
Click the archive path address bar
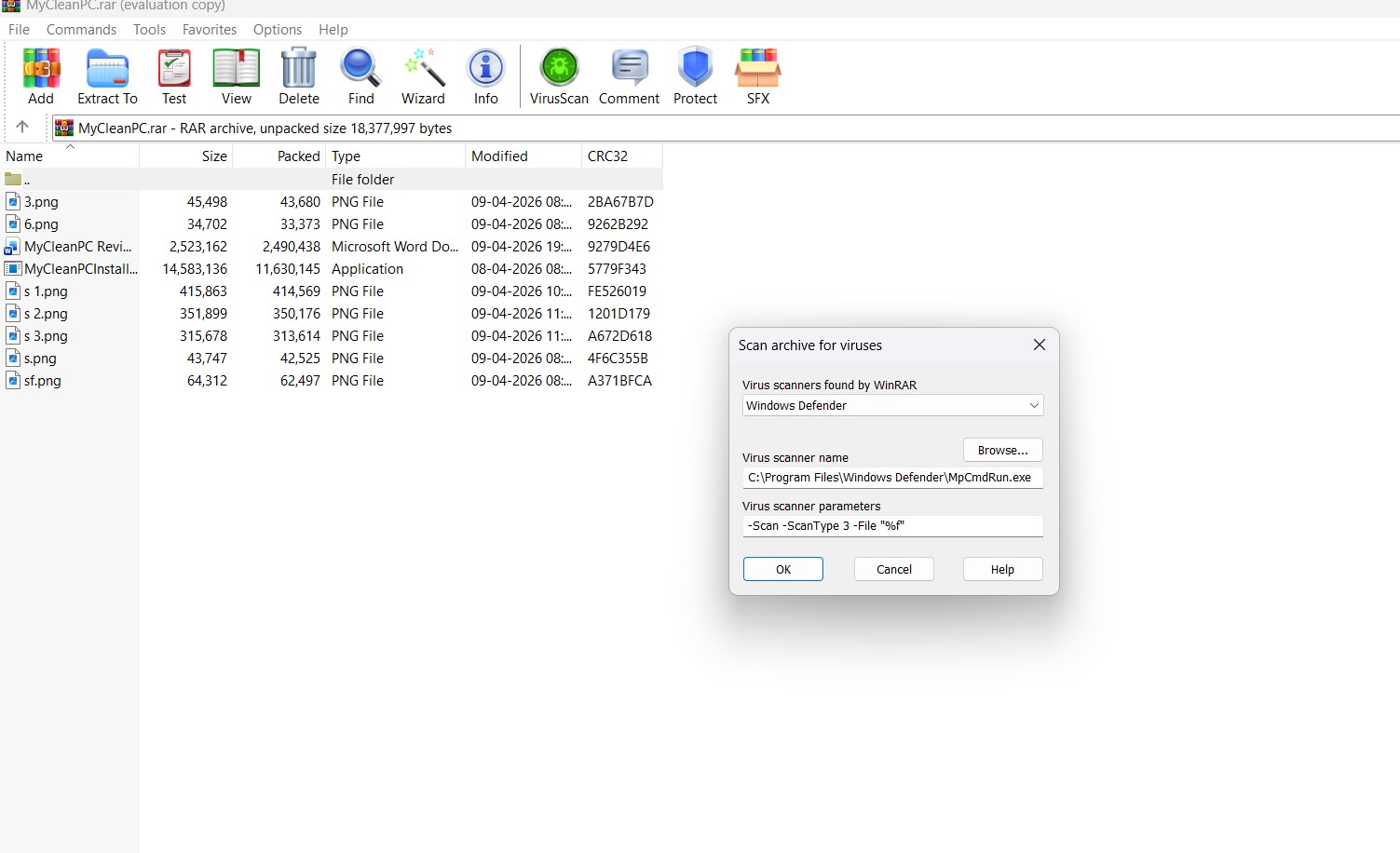[x=726, y=128]
